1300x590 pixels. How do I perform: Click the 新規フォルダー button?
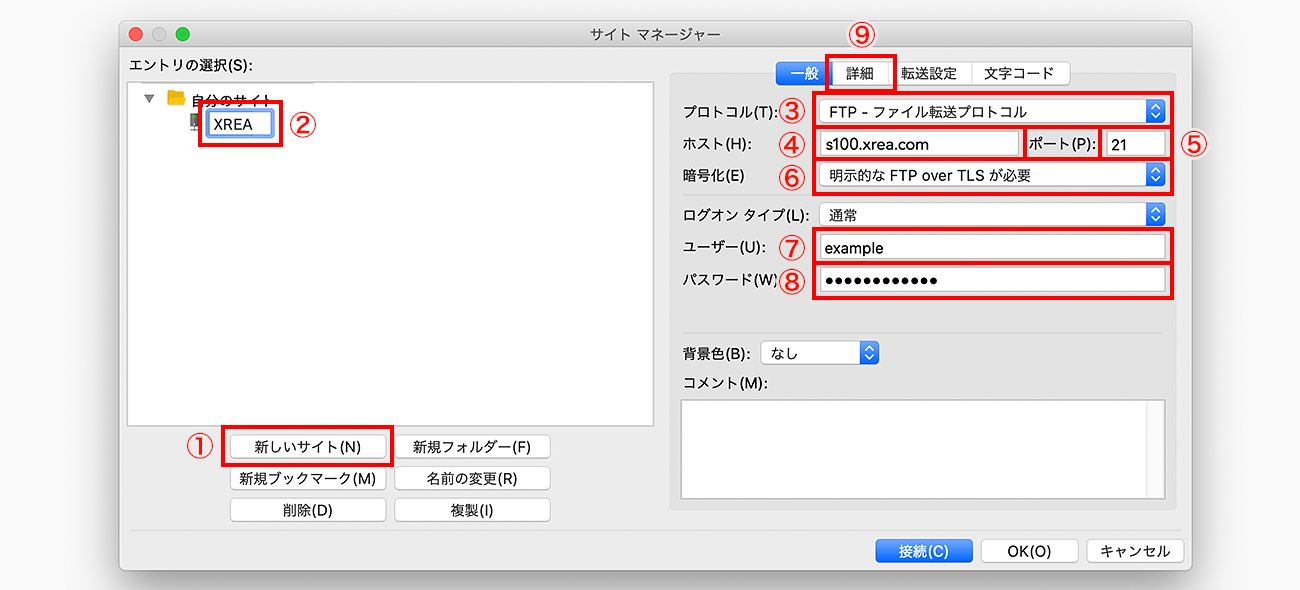tap(472, 446)
